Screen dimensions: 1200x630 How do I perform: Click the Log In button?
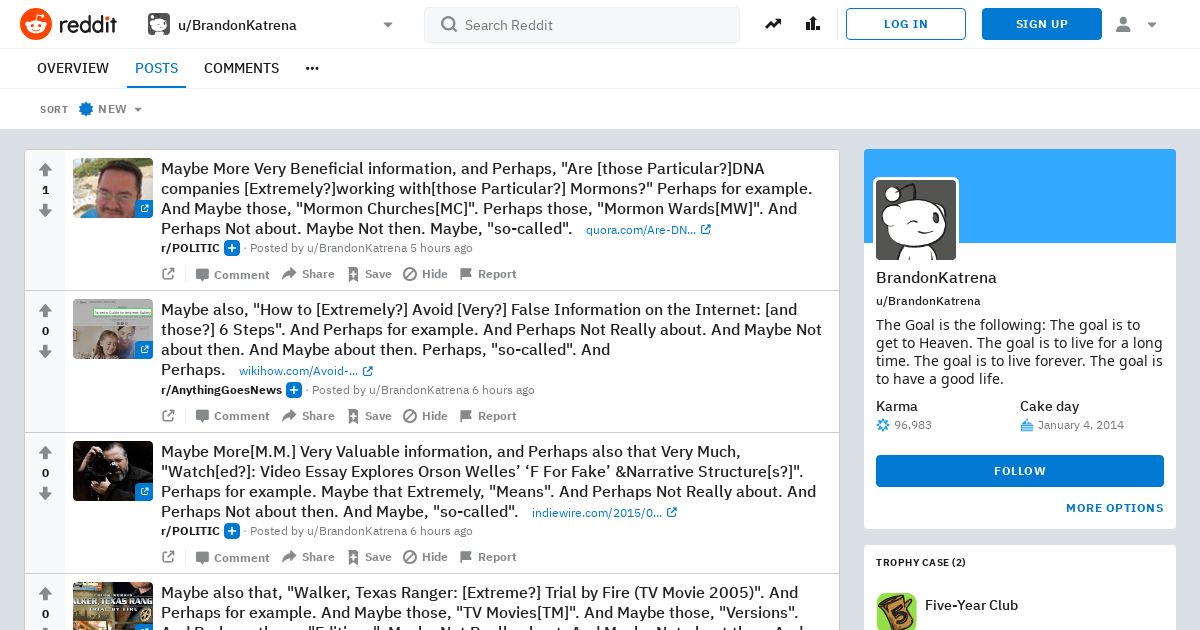tap(906, 24)
